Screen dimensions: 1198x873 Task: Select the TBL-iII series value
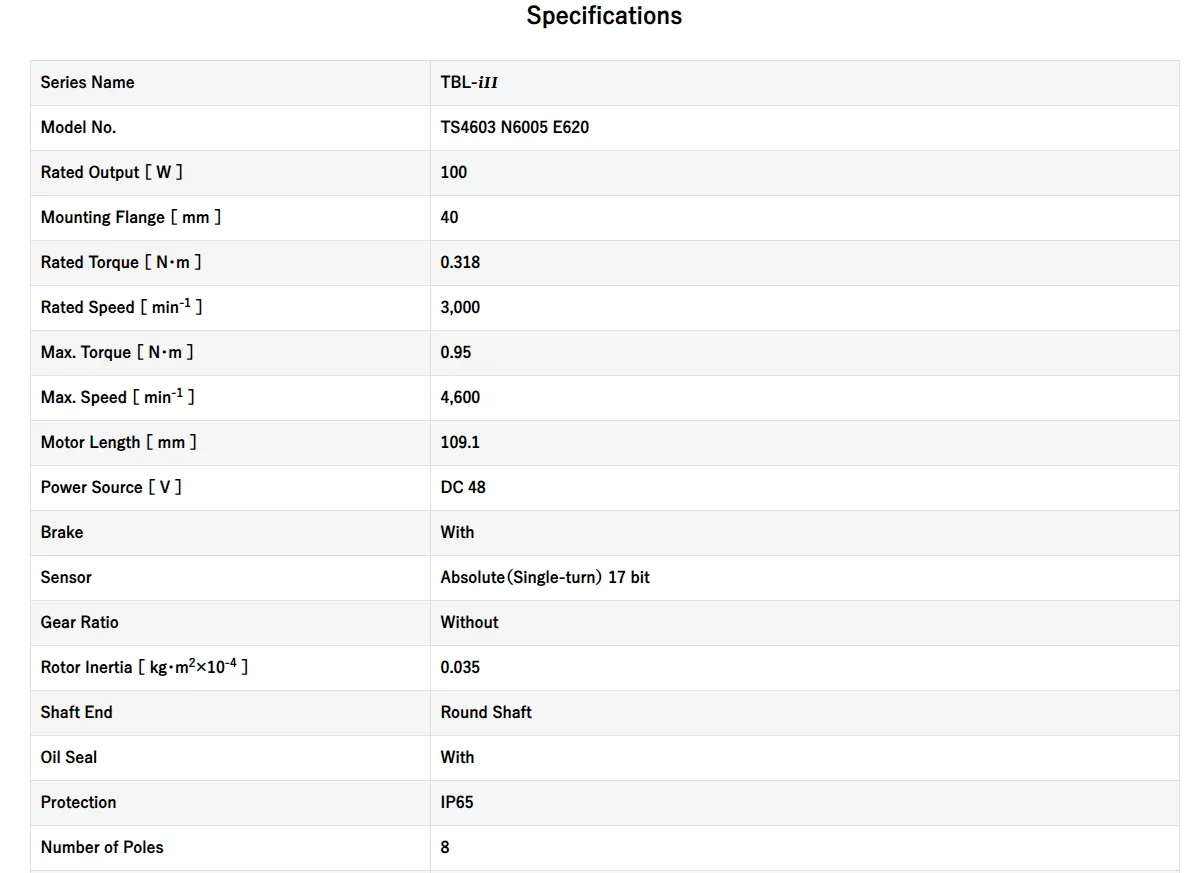point(469,82)
